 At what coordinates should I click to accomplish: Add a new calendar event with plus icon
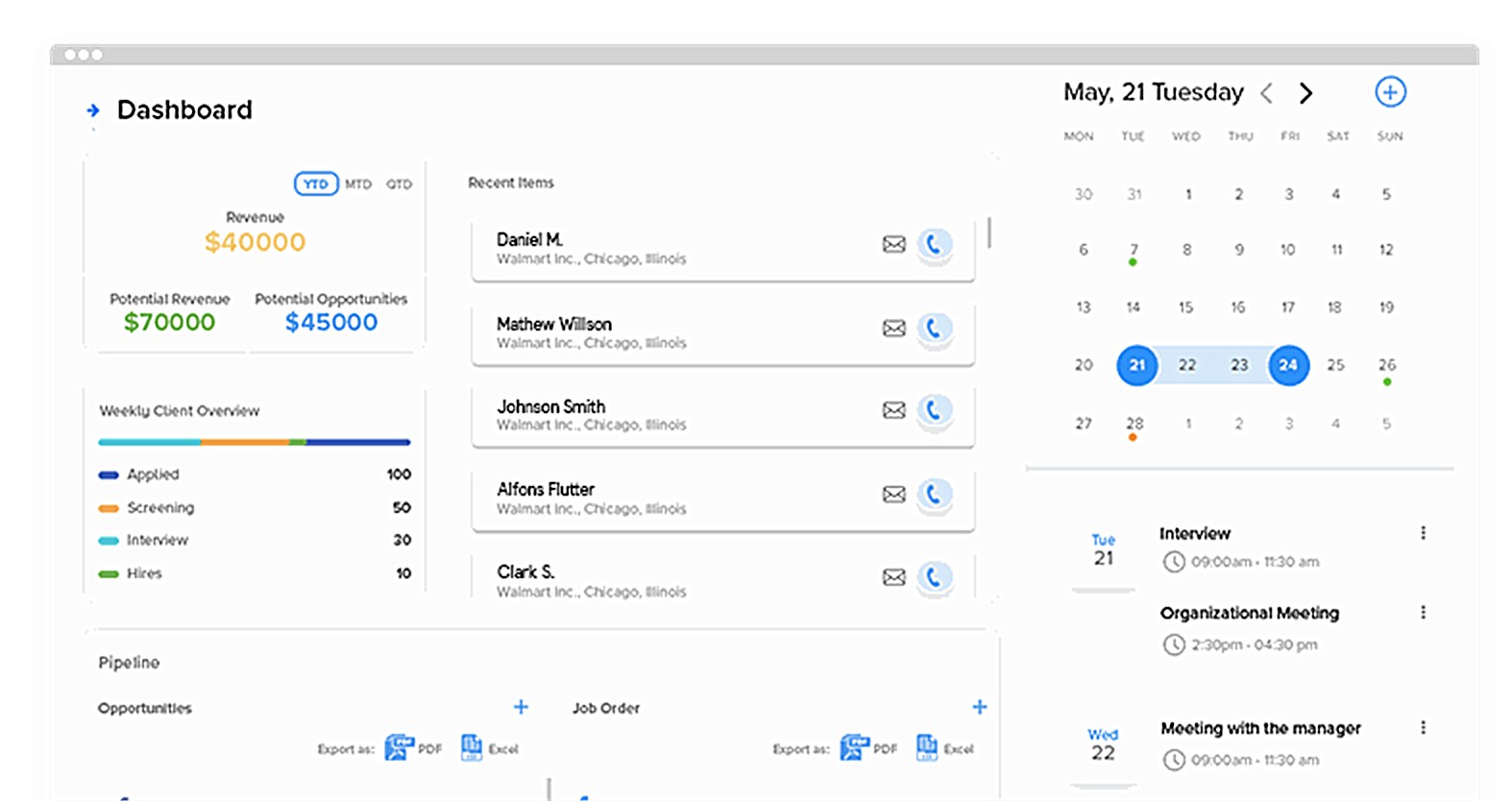tap(1390, 92)
